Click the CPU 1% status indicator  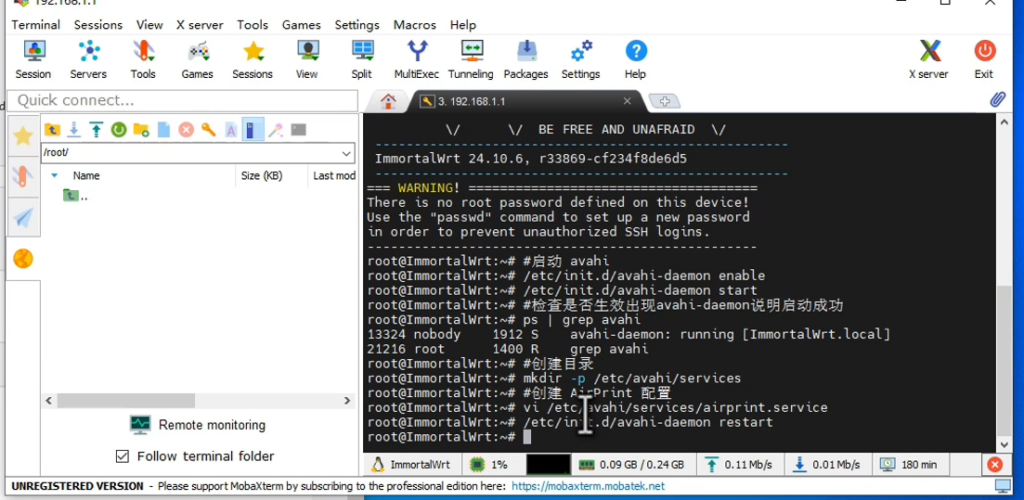point(489,465)
